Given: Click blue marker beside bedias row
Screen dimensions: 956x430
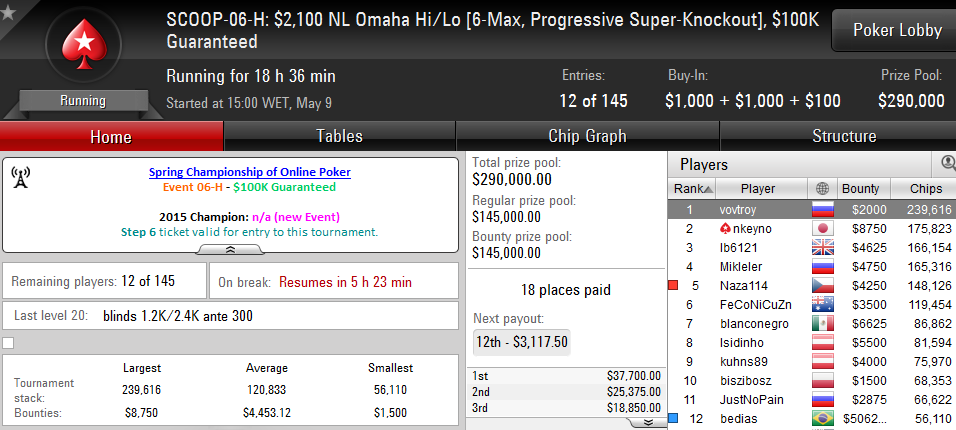Looking at the screenshot, I should 673,418.
